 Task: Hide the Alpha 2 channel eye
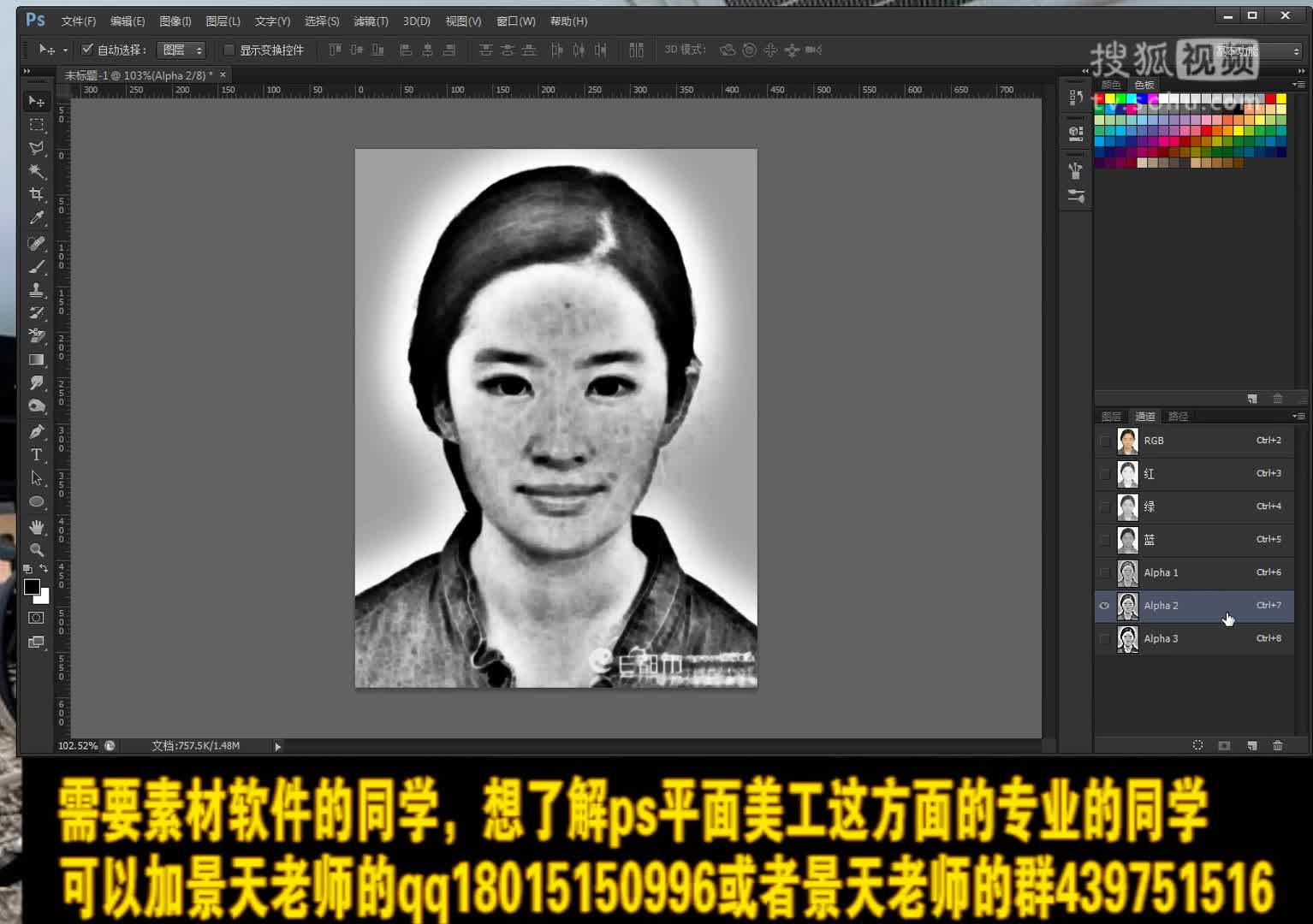click(1104, 606)
